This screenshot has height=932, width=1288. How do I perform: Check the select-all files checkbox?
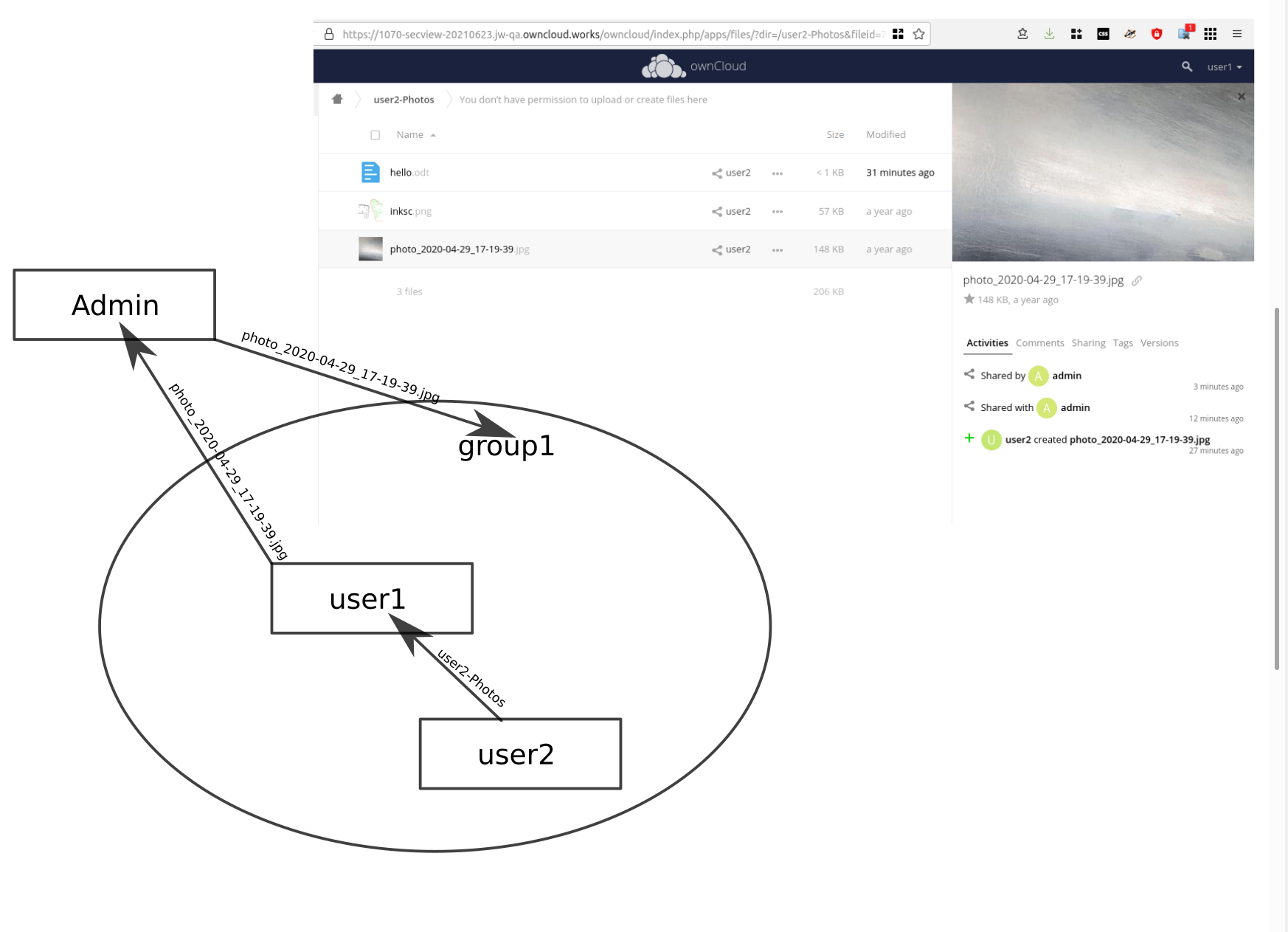pos(375,134)
